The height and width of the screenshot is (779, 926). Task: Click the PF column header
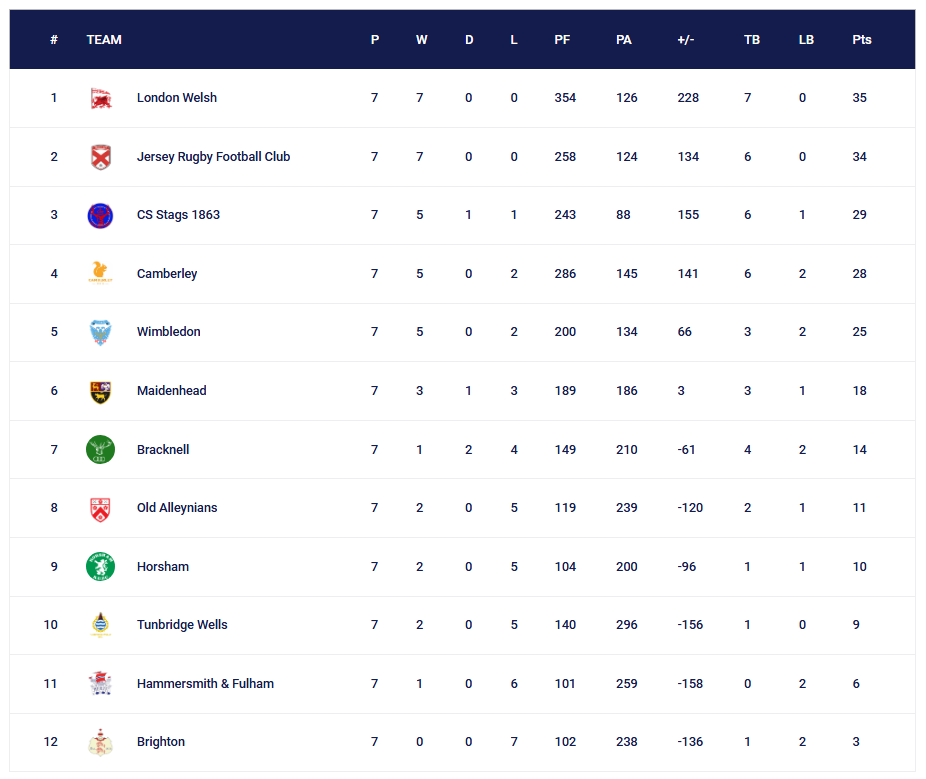pyautogui.click(x=562, y=40)
